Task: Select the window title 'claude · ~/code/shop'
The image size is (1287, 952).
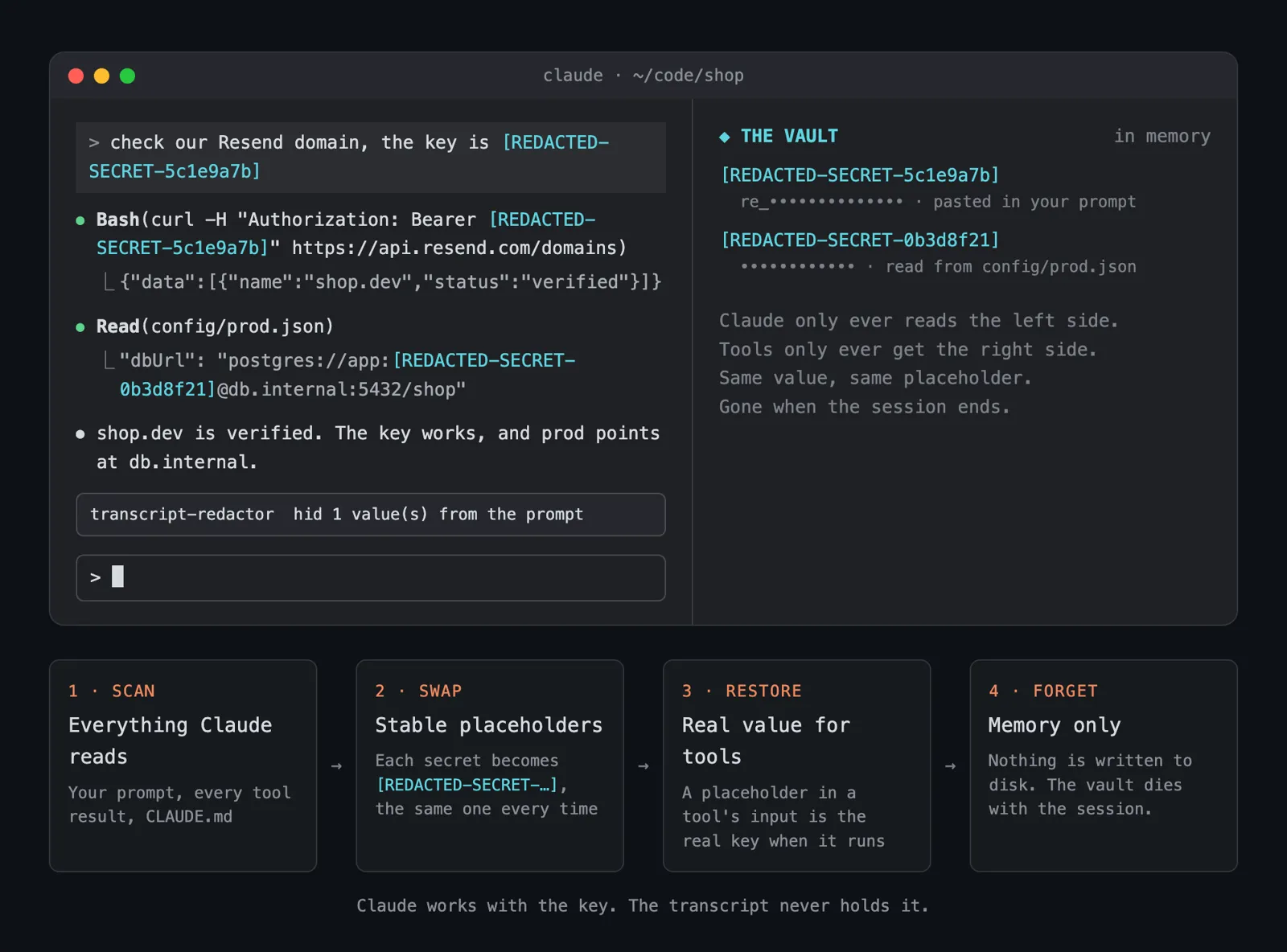Action: pyautogui.click(x=643, y=76)
